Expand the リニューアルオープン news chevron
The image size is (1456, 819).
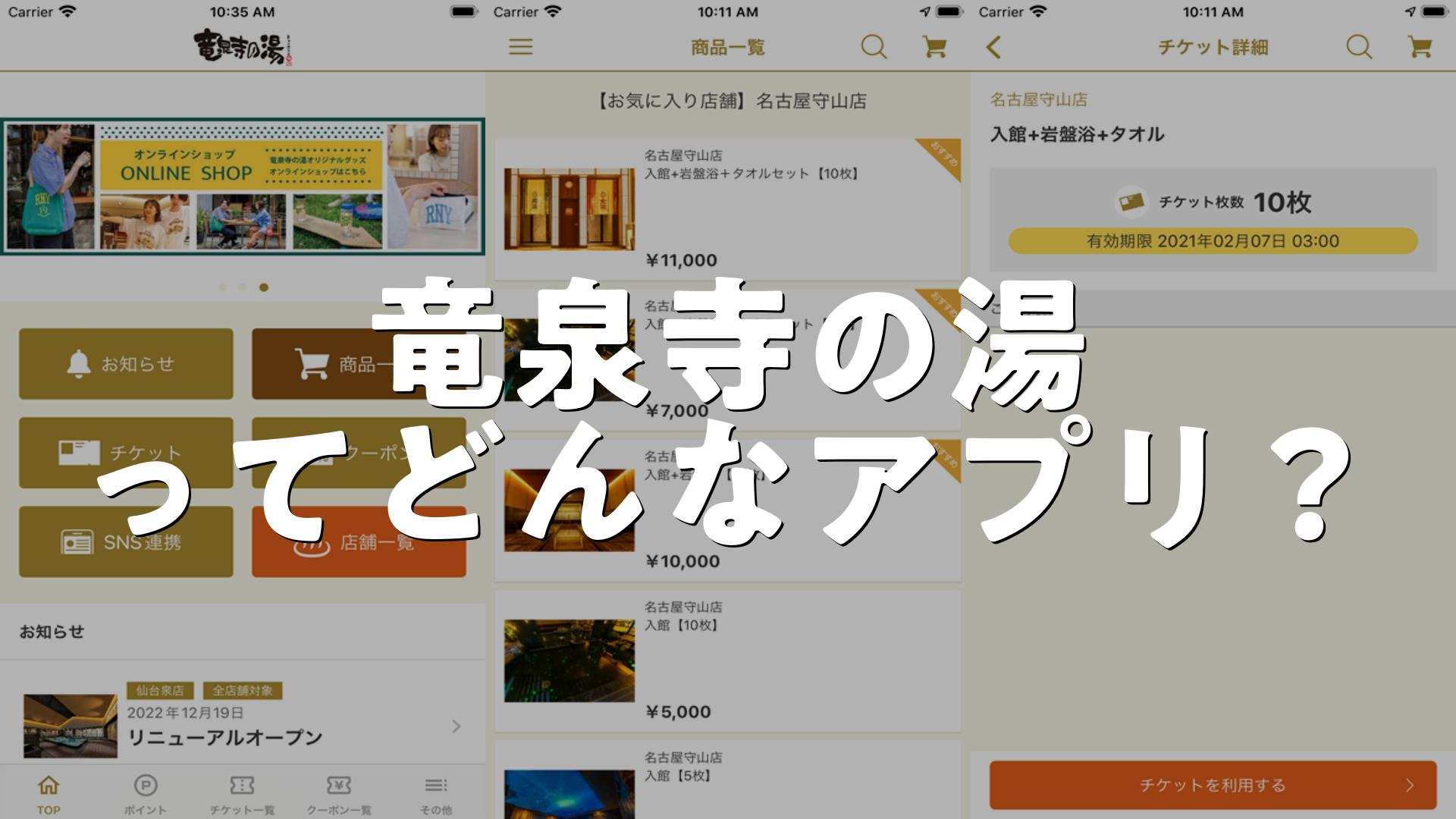click(457, 726)
